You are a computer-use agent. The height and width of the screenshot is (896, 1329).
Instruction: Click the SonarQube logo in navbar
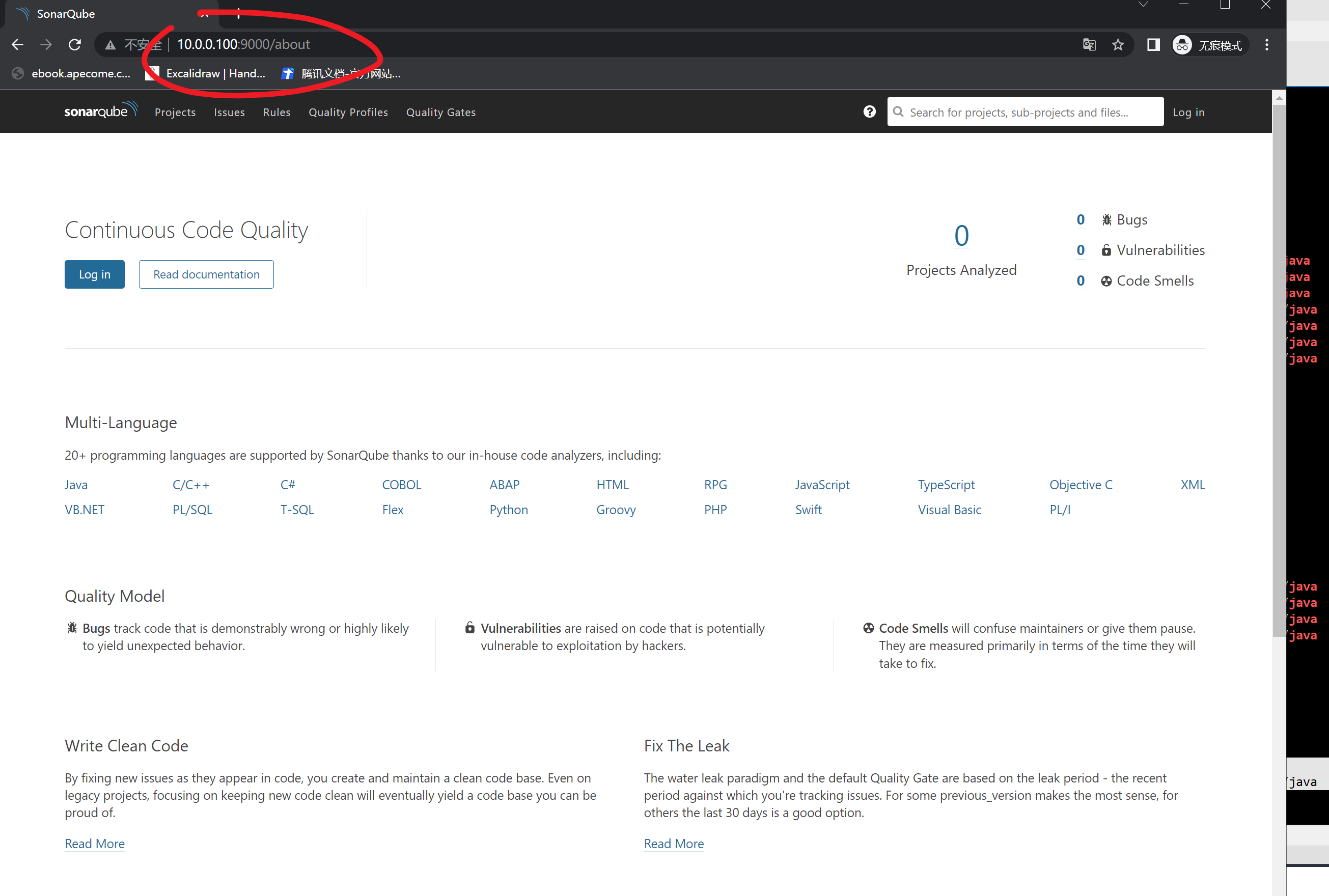tap(100, 111)
